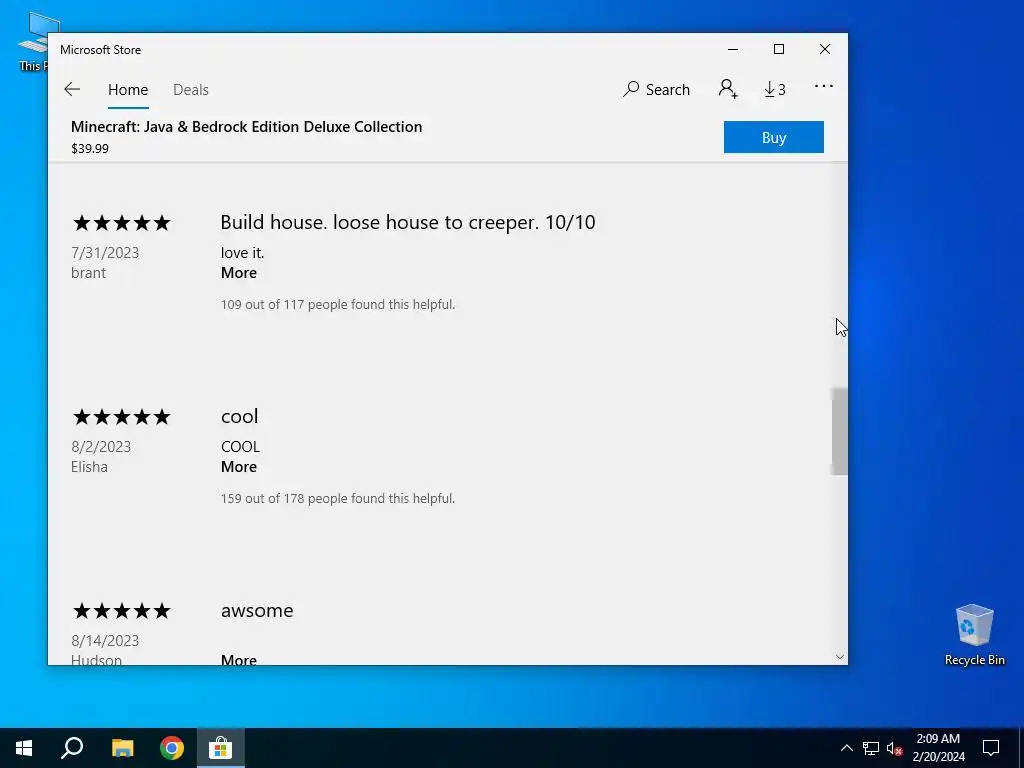Click the date 8/14/2023

(104, 641)
